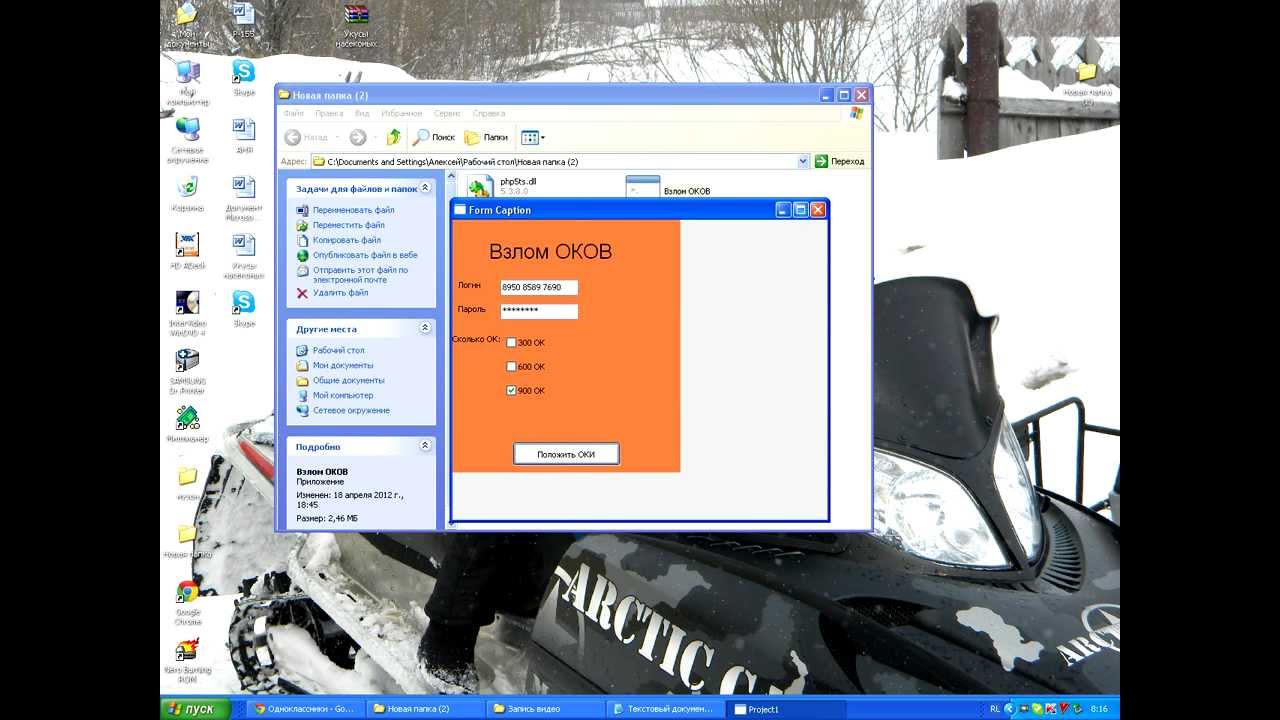The image size is (1280, 720).
Task: Open Общие документы link
Action: pos(348,380)
